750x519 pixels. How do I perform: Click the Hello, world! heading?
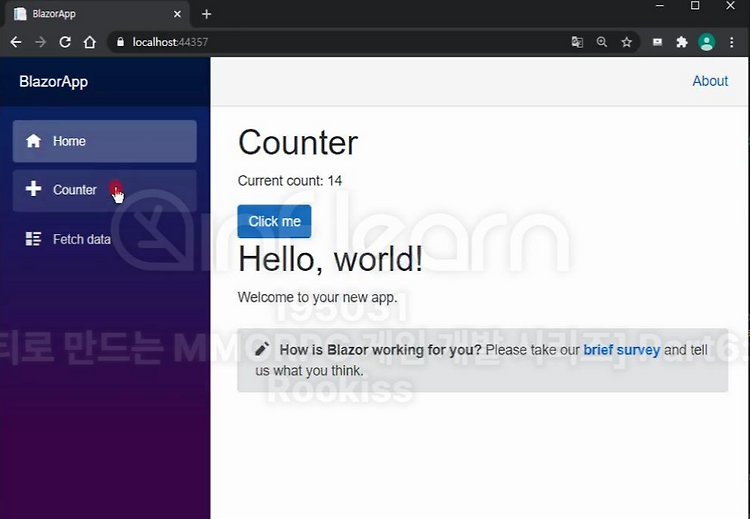[x=331, y=259]
